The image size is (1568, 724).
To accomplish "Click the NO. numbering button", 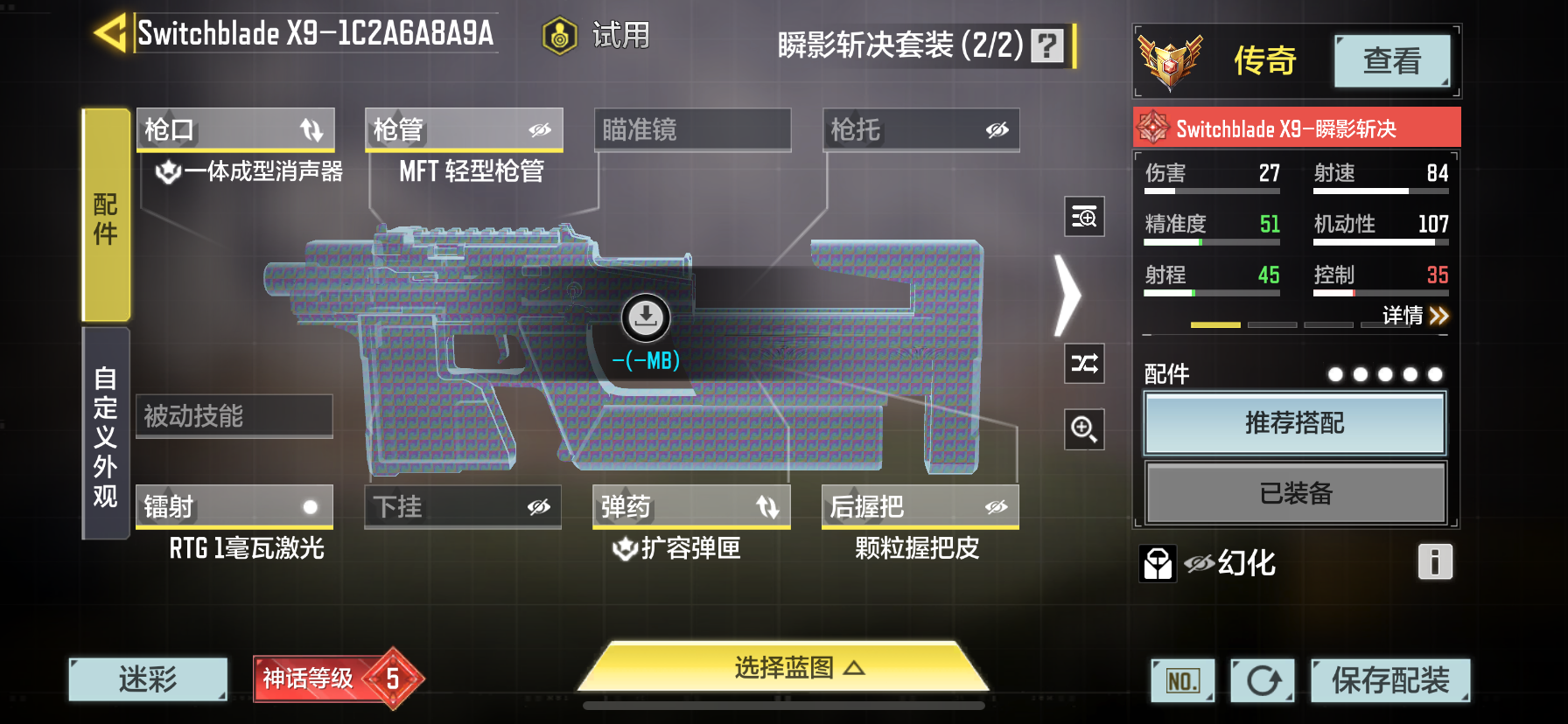I will click(x=1183, y=681).
